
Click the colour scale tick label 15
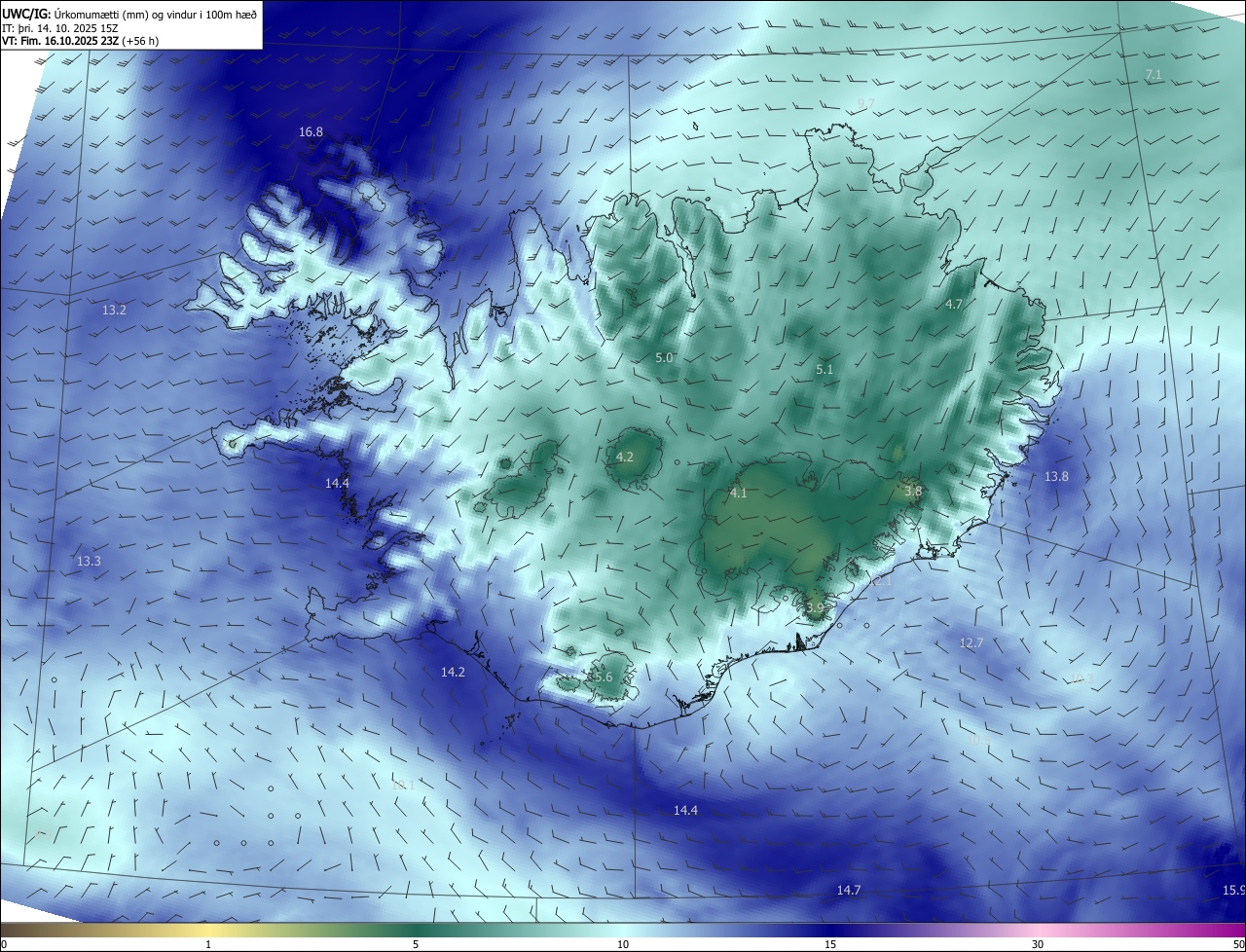click(x=830, y=944)
